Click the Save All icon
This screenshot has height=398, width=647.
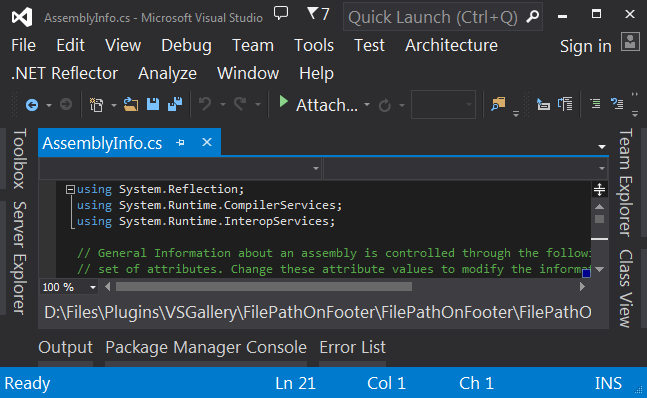175,104
